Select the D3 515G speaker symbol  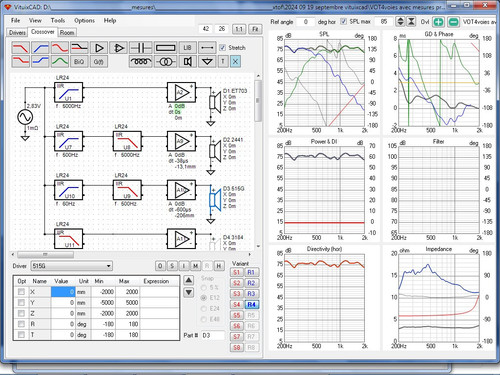pyautogui.click(x=215, y=199)
